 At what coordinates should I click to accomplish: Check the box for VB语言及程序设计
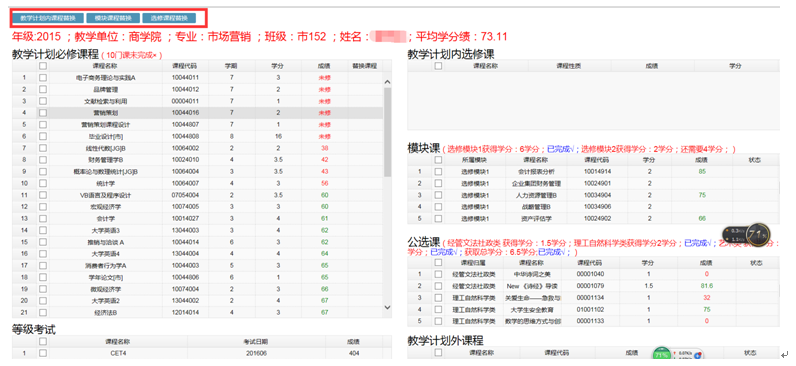click(43, 195)
